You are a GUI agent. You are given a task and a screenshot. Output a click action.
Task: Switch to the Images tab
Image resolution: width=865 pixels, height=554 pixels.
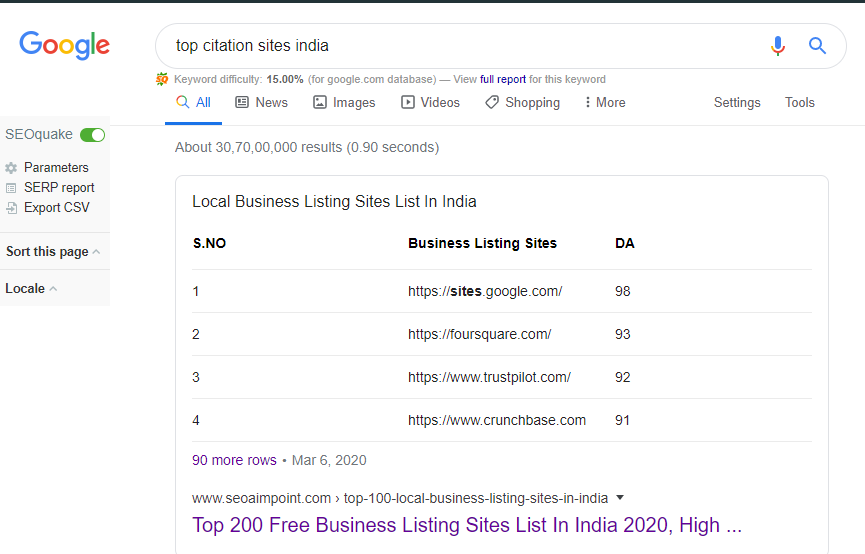[x=344, y=102]
